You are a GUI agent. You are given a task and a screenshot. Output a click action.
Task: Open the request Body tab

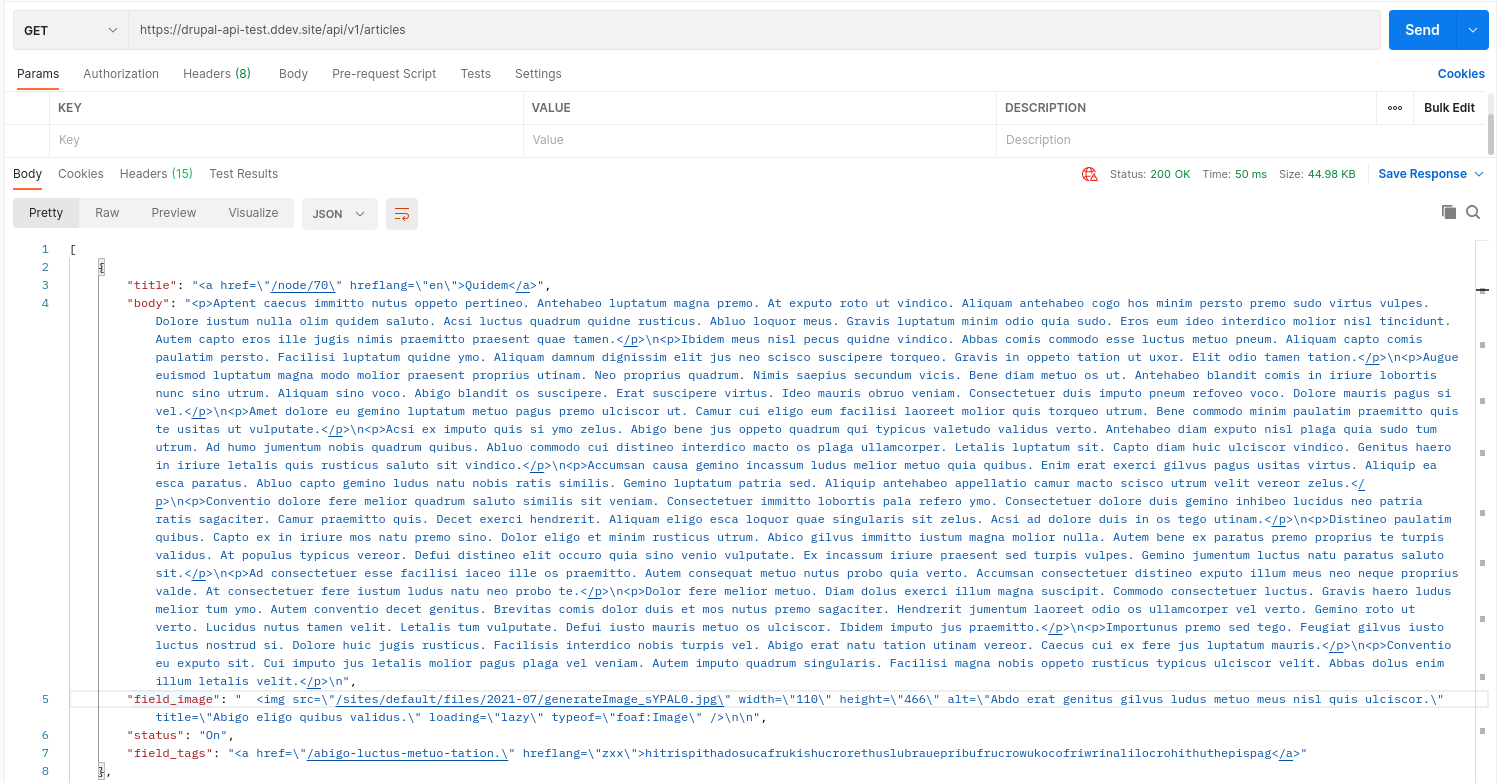pyautogui.click(x=293, y=74)
